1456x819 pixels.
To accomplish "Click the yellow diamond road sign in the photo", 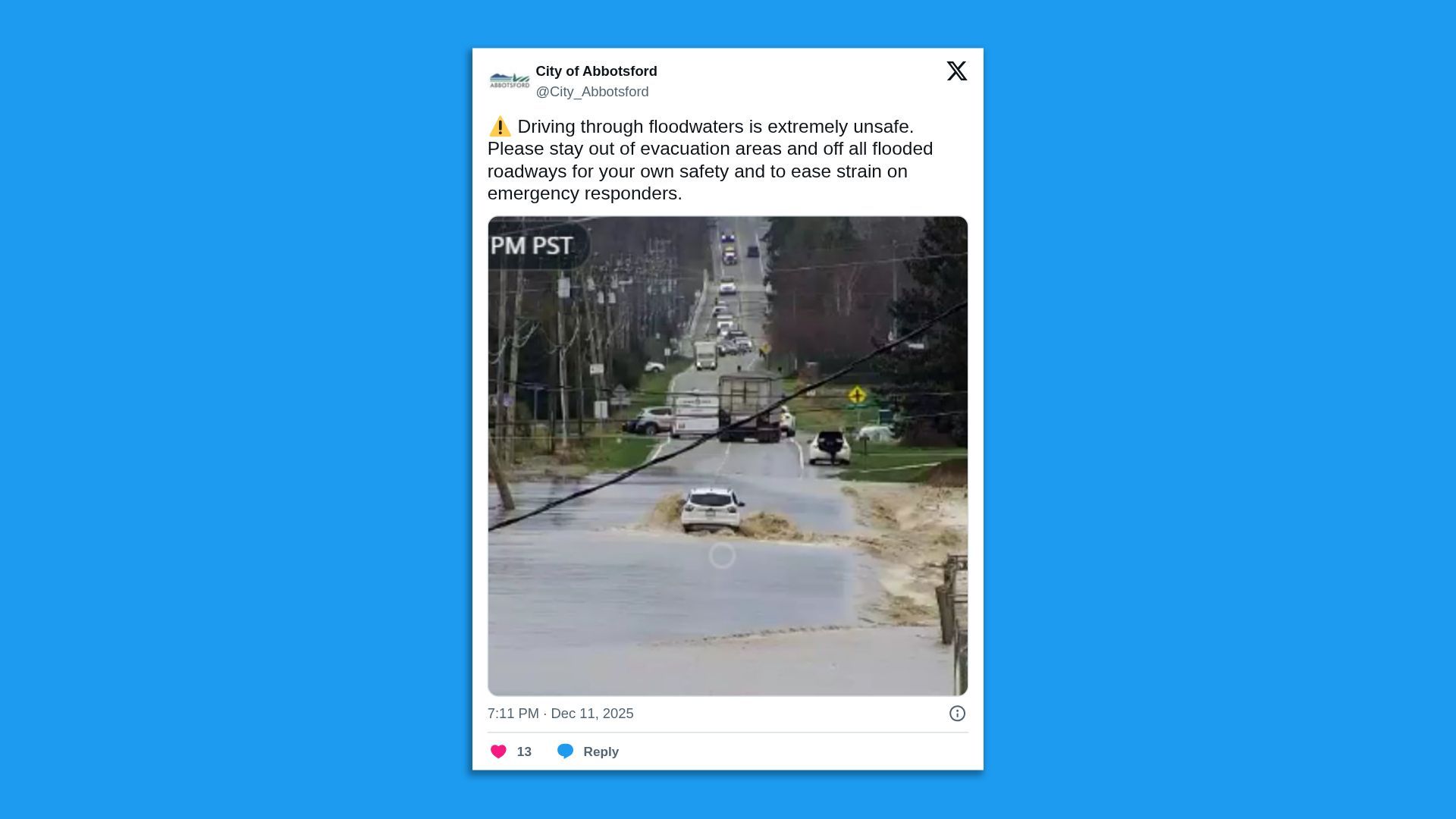I will tap(857, 395).
